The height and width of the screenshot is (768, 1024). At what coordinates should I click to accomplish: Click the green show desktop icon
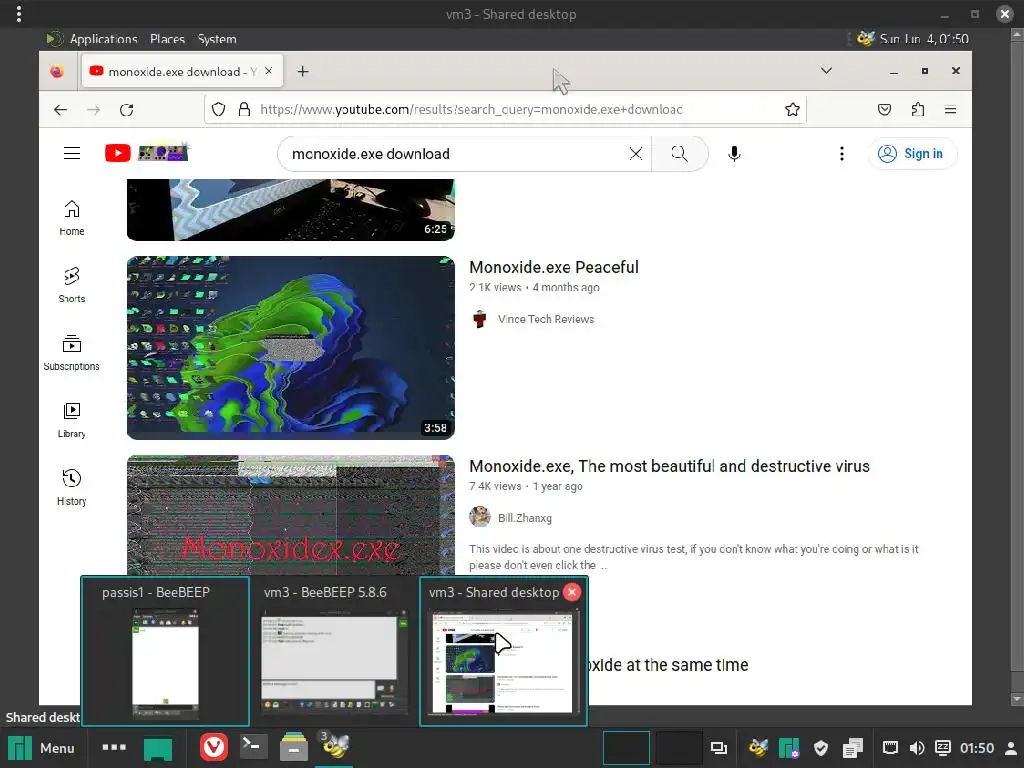[157, 748]
